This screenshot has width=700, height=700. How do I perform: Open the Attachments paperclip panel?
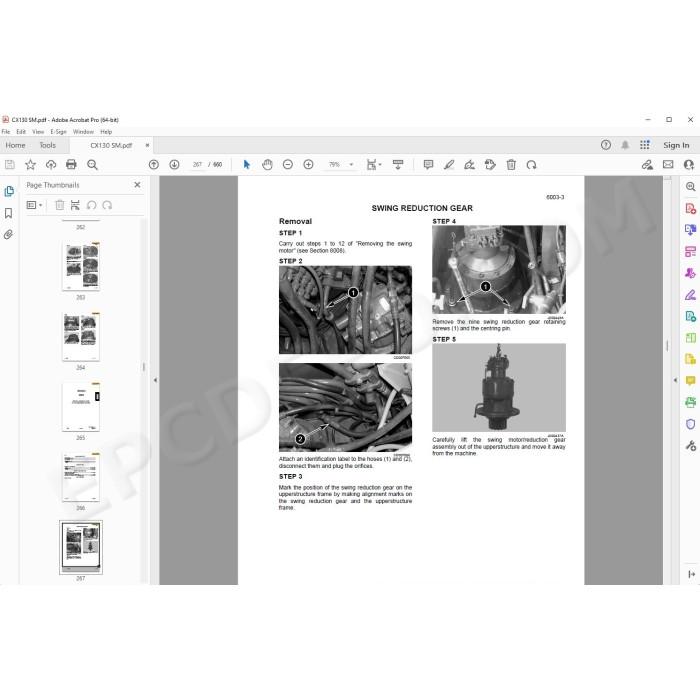click(x=8, y=235)
